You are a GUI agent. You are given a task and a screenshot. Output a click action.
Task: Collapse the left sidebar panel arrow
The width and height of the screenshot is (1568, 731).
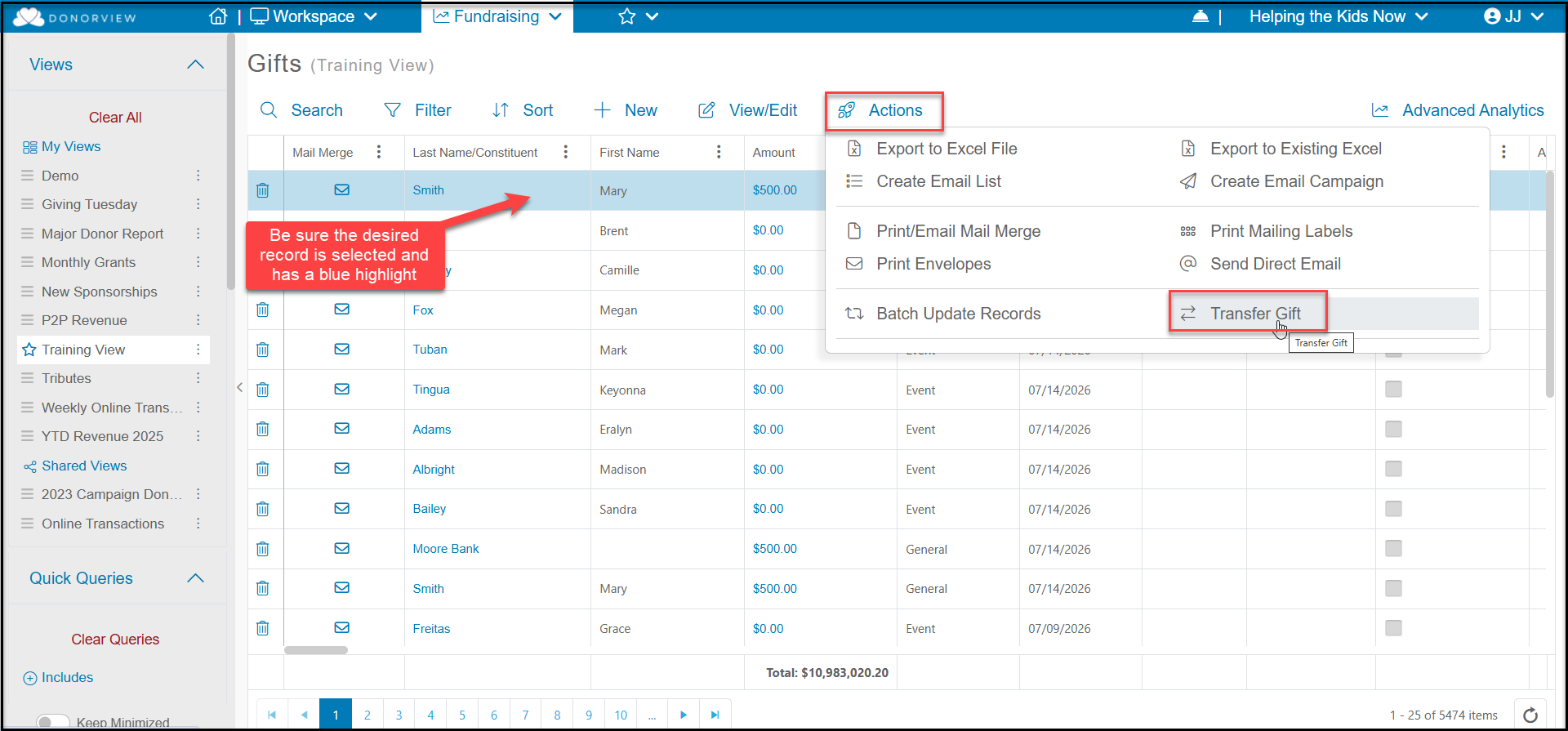(239, 387)
